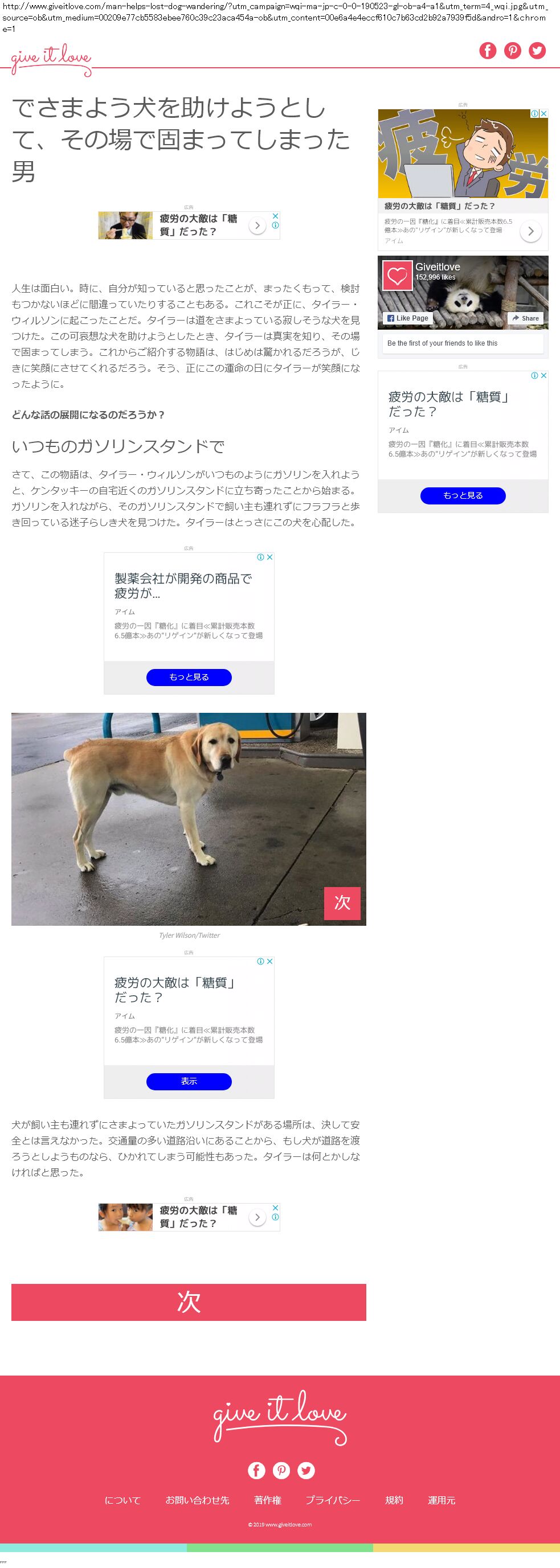The width and height of the screenshot is (560, 1568).
Task: Click the blue 表示 ad button
Action: point(189,1081)
